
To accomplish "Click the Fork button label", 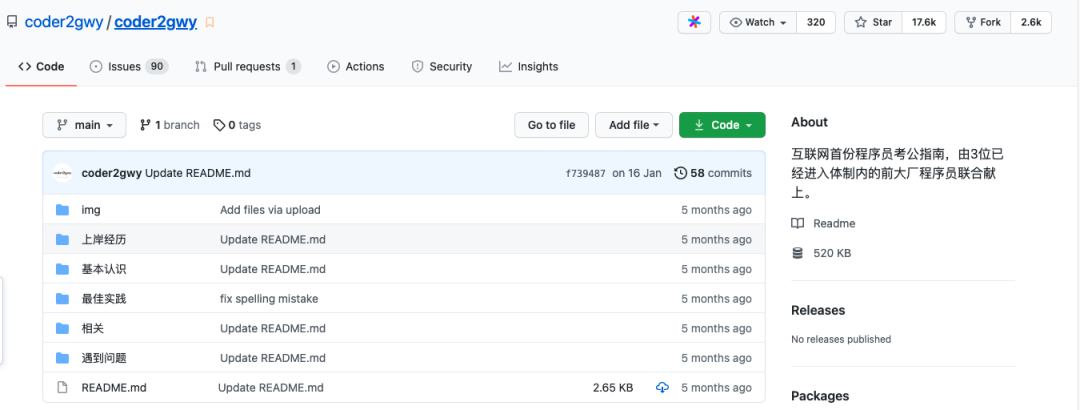I will [x=990, y=22].
